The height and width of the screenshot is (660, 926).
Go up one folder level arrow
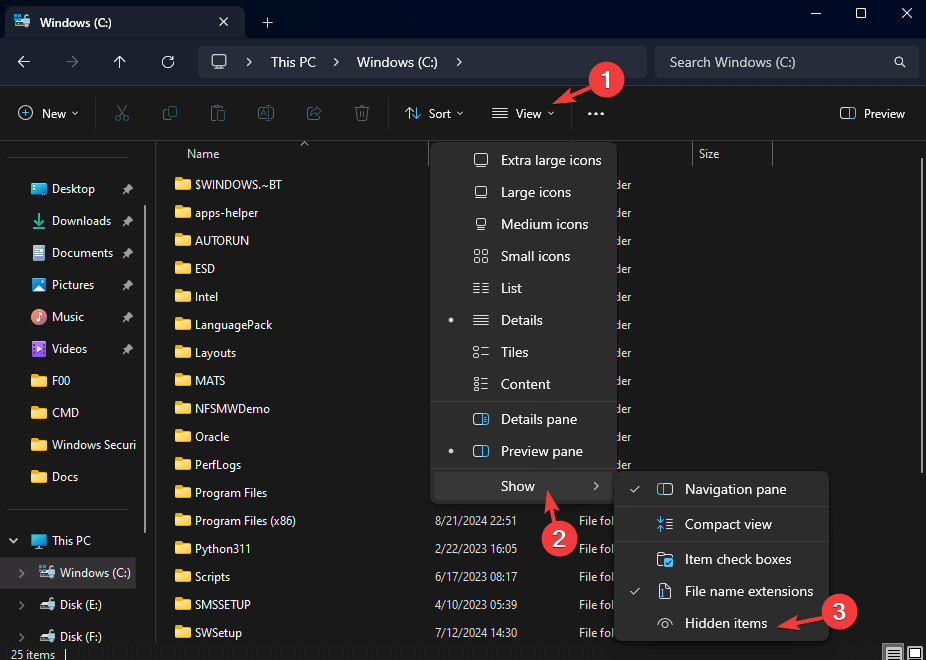120,62
